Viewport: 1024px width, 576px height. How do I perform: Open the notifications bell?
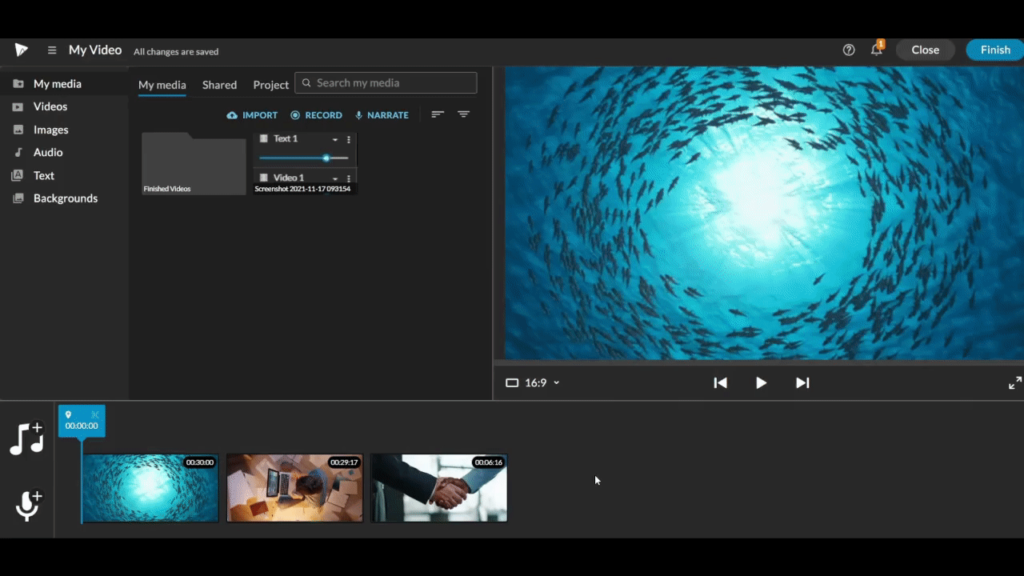point(876,49)
